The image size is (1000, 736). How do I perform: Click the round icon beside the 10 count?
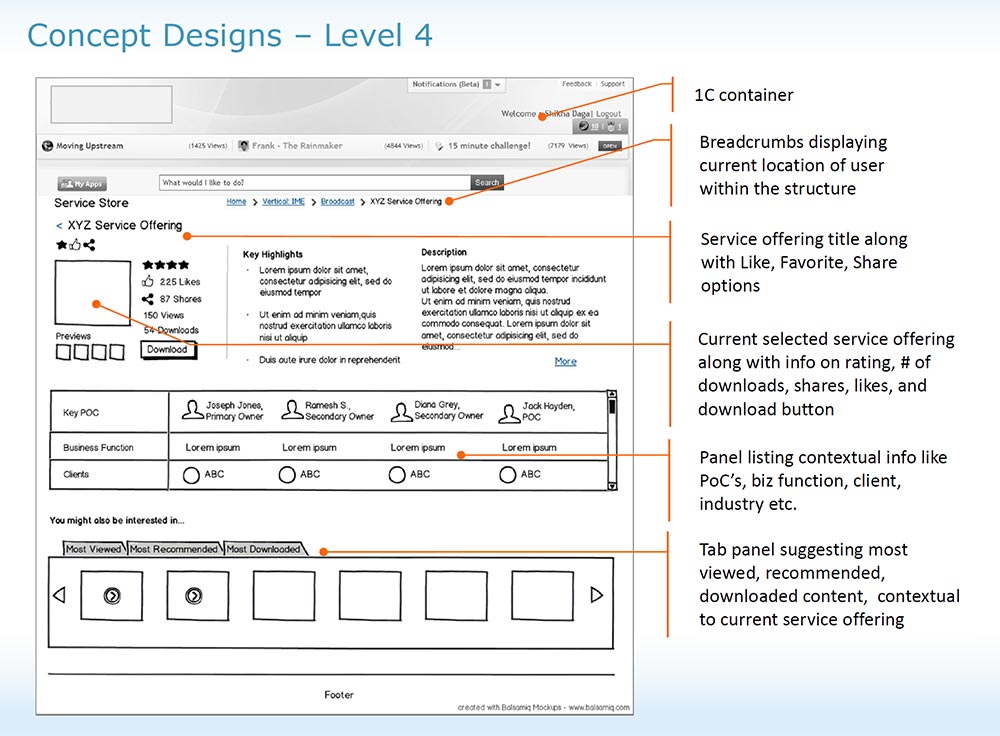coord(584,126)
